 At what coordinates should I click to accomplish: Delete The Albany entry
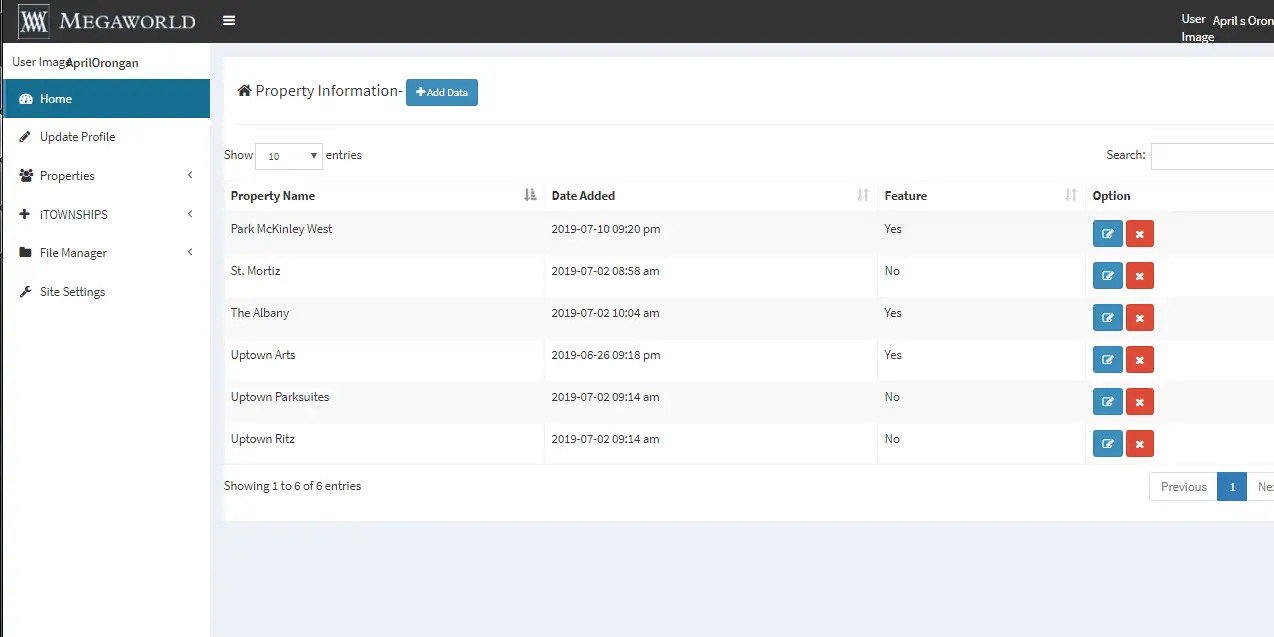coord(1139,317)
